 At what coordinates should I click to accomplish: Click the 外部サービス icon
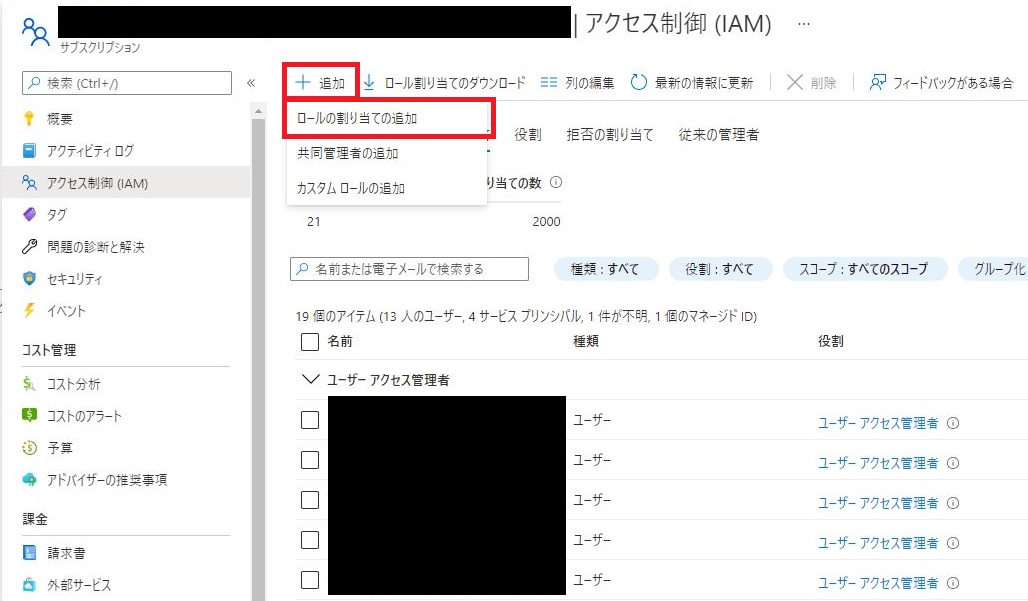coord(30,584)
